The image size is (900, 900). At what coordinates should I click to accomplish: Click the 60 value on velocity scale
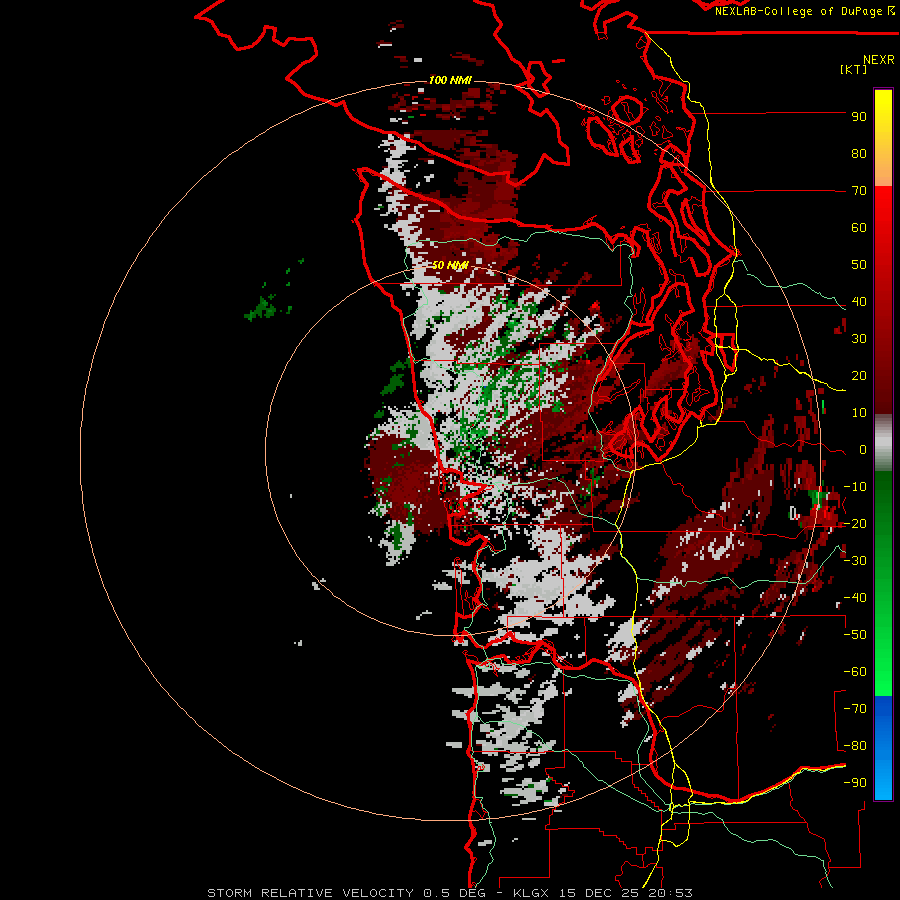[x=859, y=228]
